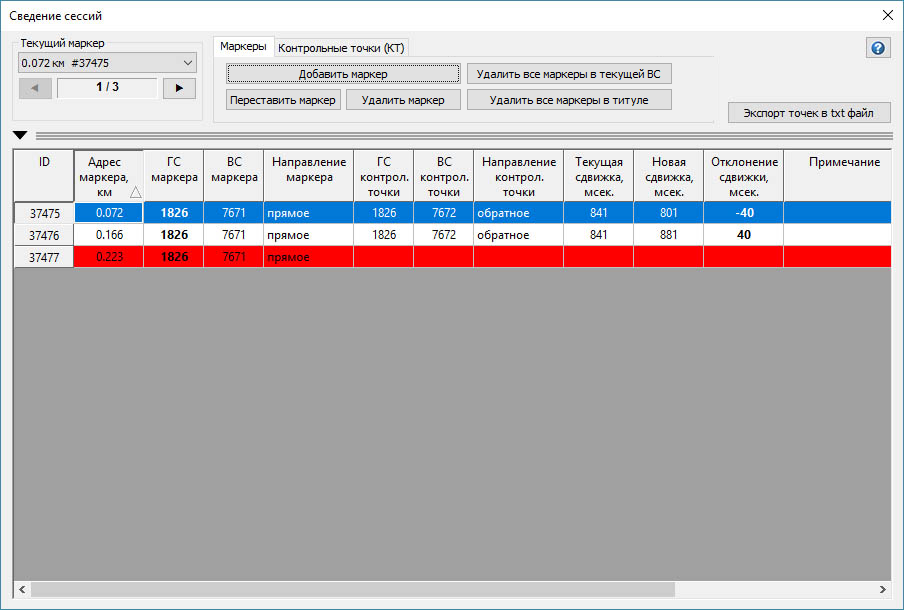Click Переставить маркер button
Screen dimensions: 904x610
[x=284, y=100]
